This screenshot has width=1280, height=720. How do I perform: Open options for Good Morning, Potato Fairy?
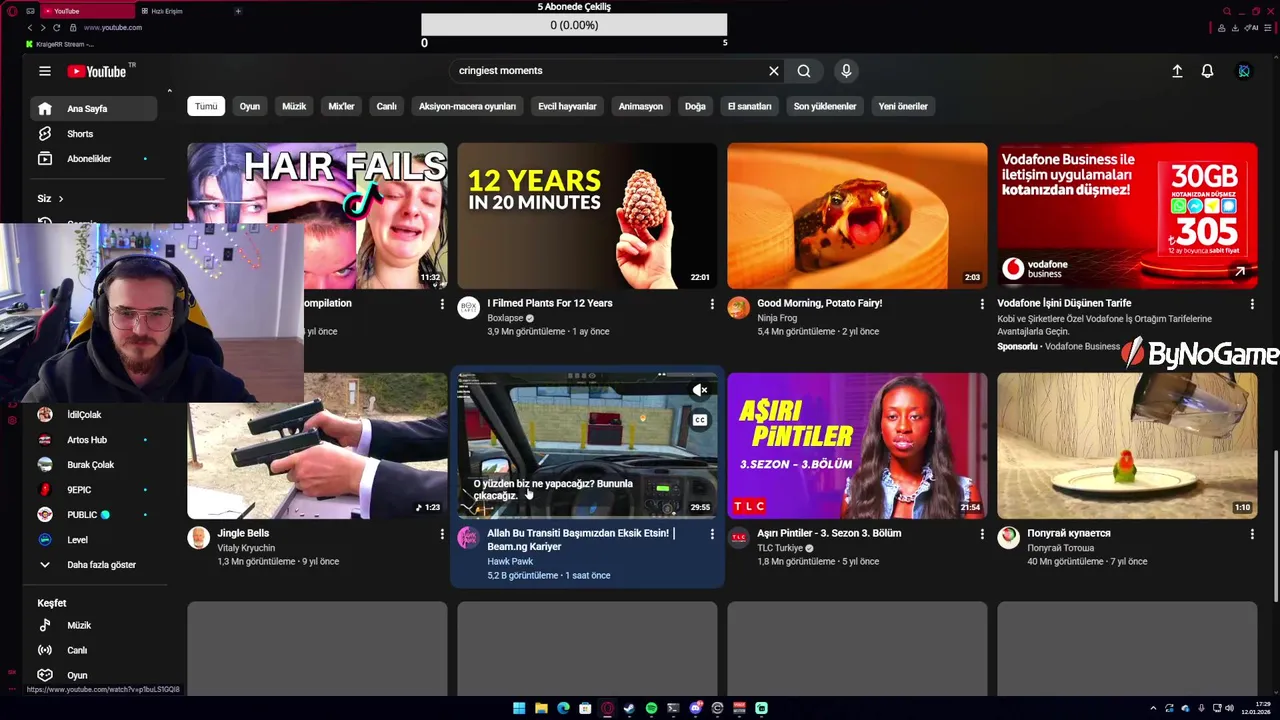pos(982,304)
